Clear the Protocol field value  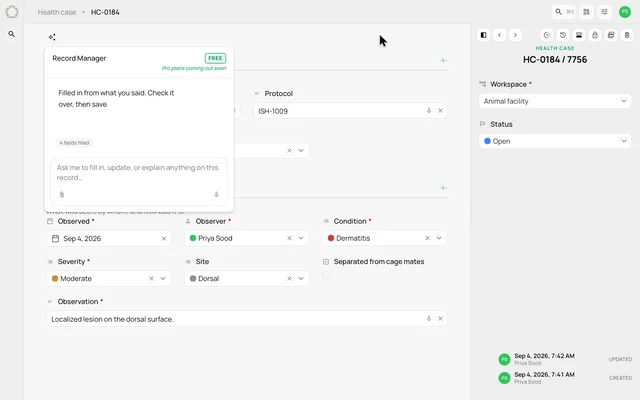(440, 111)
